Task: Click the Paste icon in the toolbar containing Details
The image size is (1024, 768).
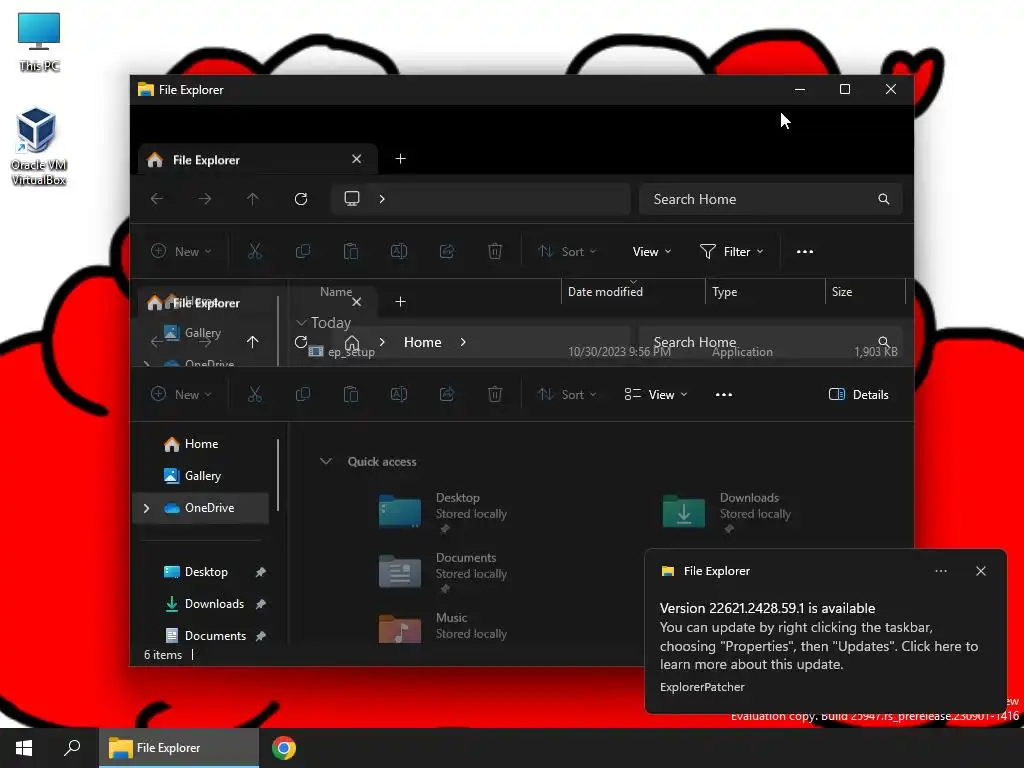Action: 351,394
